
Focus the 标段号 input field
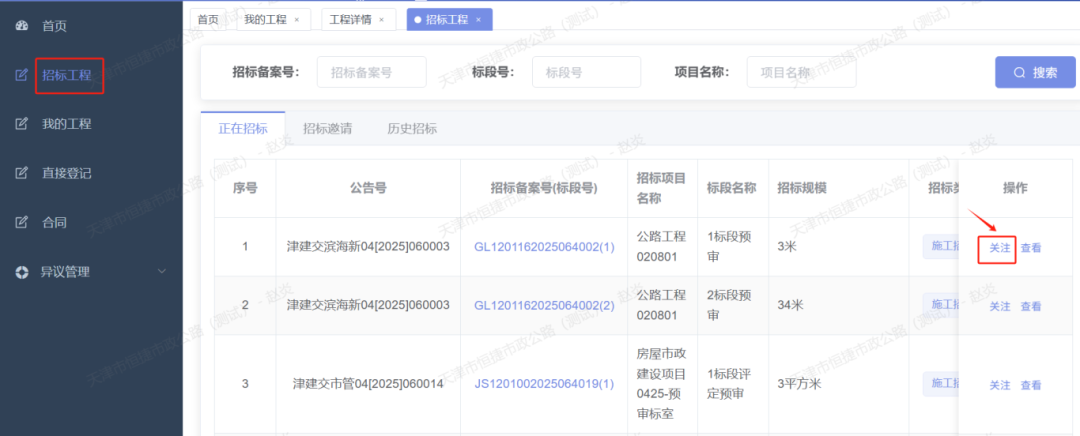pyautogui.click(x=586, y=72)
